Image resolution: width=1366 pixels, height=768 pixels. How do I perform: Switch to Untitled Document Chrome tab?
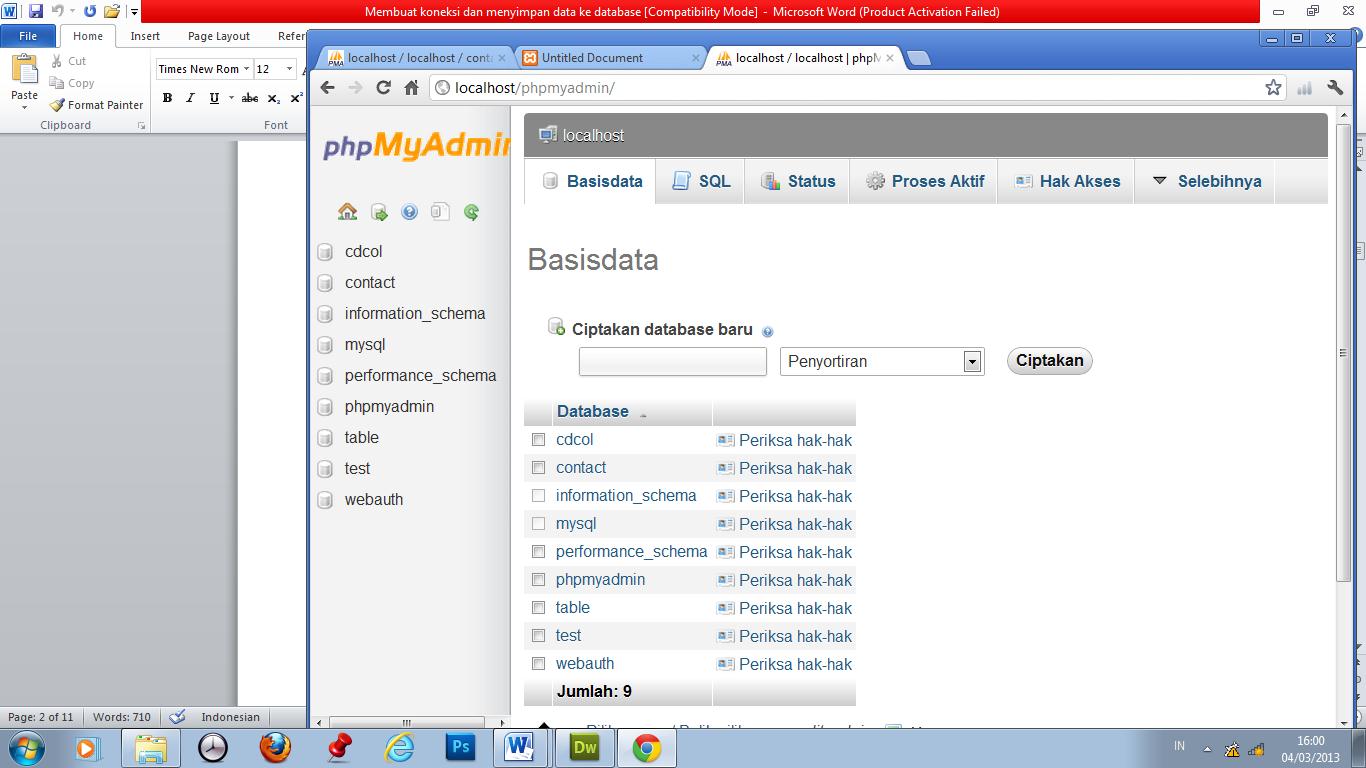point(611,58)
